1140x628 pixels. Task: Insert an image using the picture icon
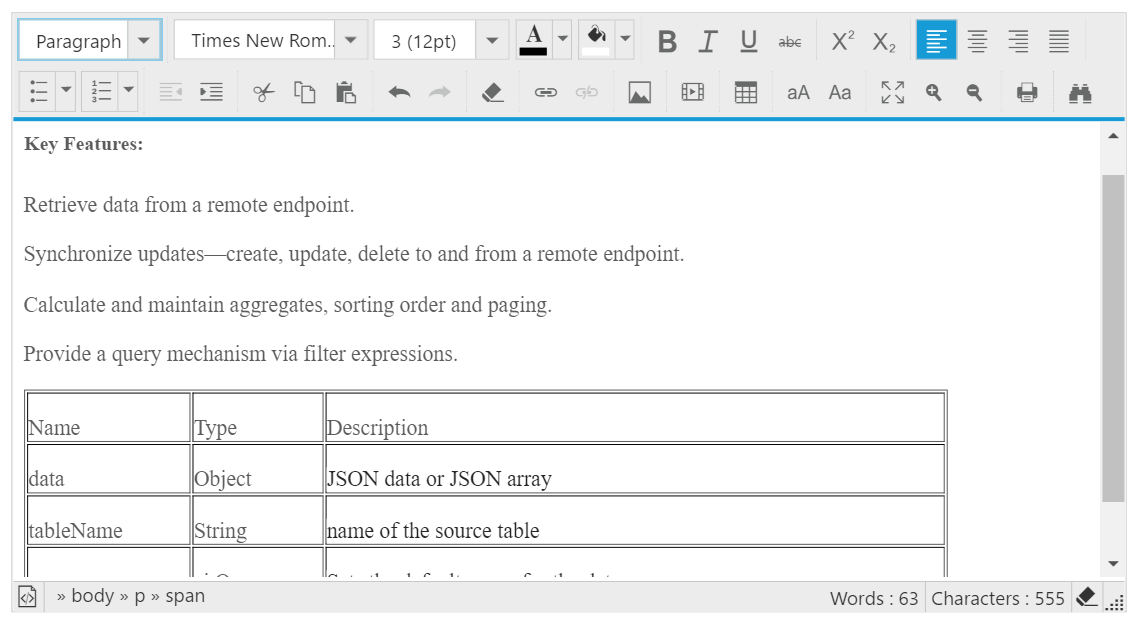coord(640,93)
